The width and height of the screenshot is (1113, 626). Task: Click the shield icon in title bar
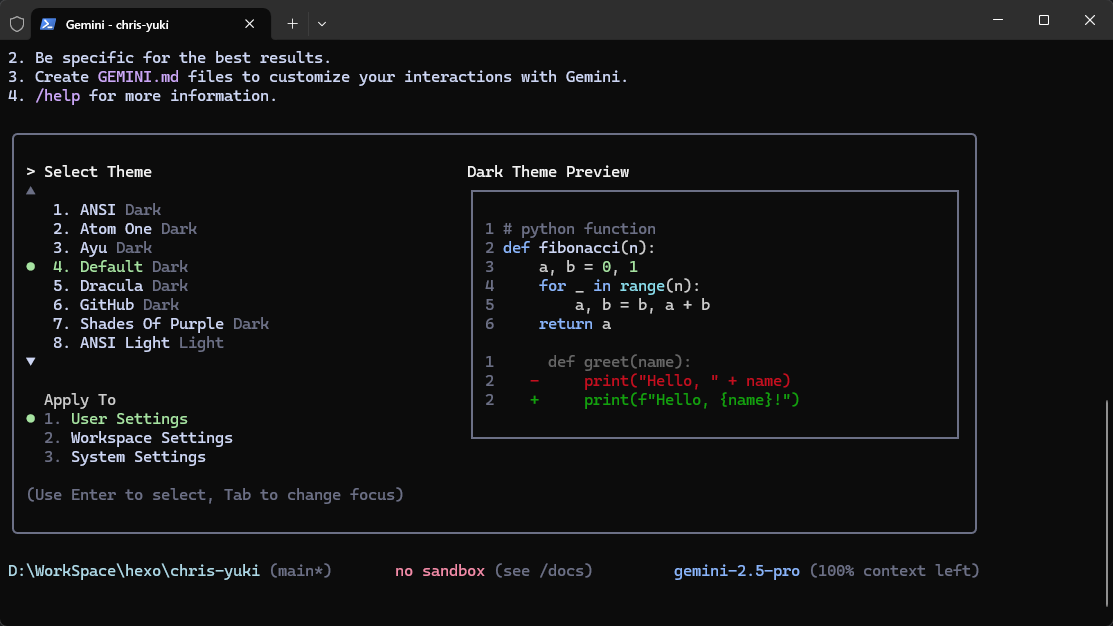point(16,23)
